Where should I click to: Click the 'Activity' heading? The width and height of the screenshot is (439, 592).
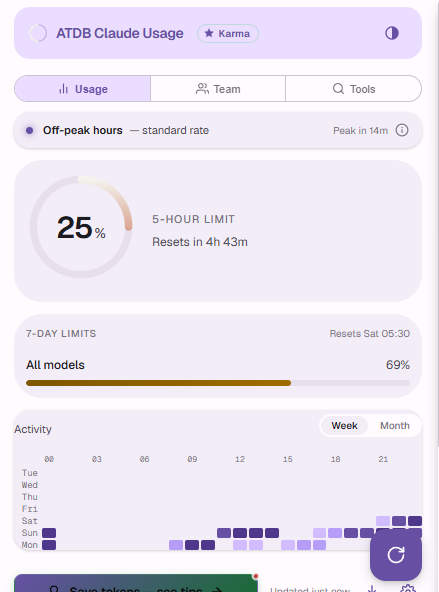[33, 429]
